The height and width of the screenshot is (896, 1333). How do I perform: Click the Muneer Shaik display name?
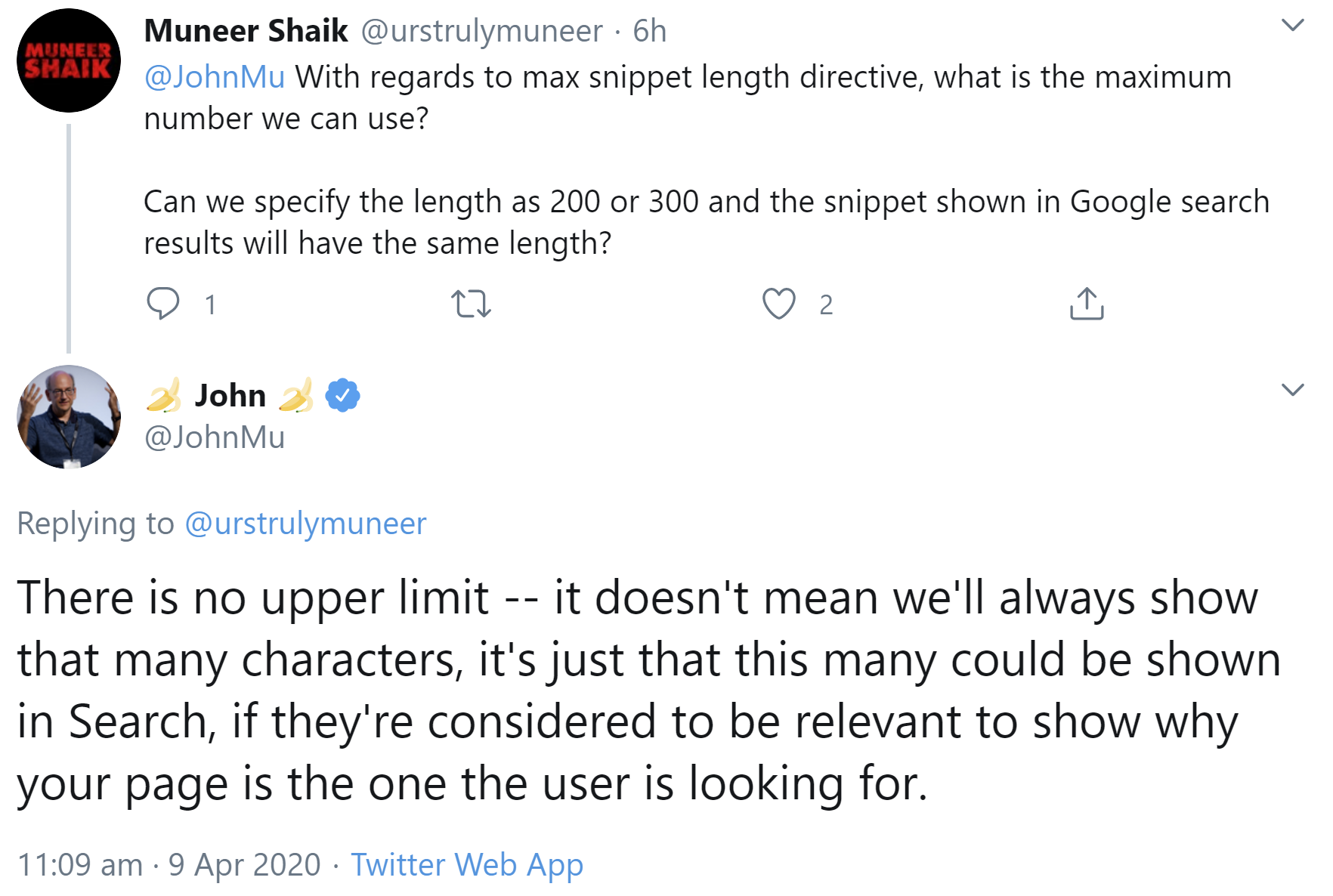tap(246, 31)
